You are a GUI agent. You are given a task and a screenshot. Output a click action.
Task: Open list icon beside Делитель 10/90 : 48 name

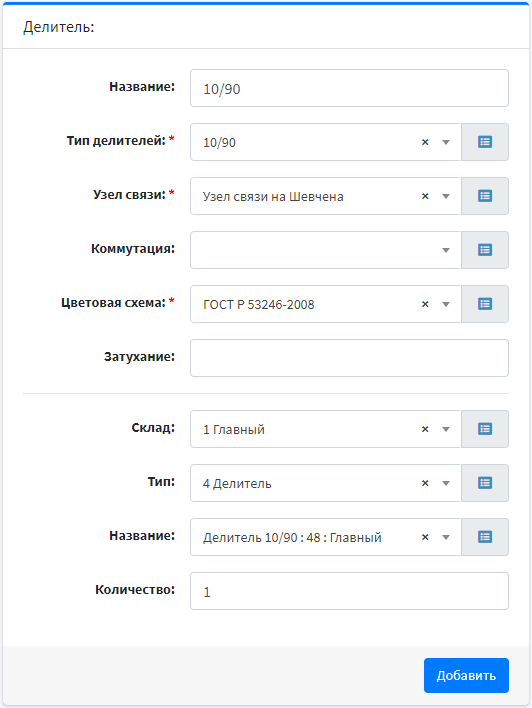(485, 537)
